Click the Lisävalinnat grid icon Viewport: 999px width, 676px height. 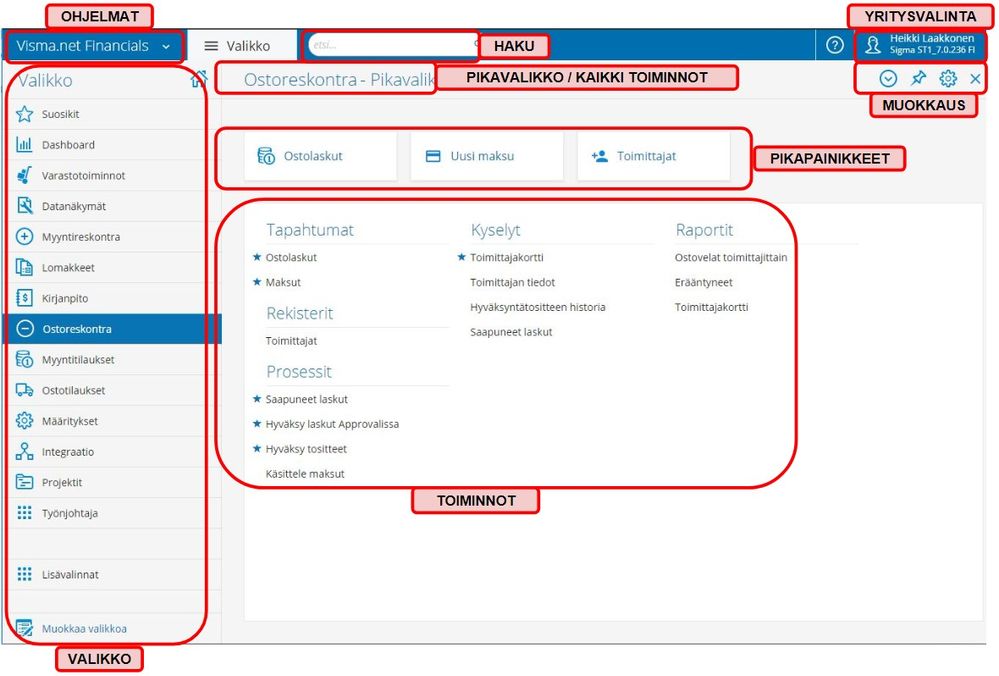pos(24,574)
